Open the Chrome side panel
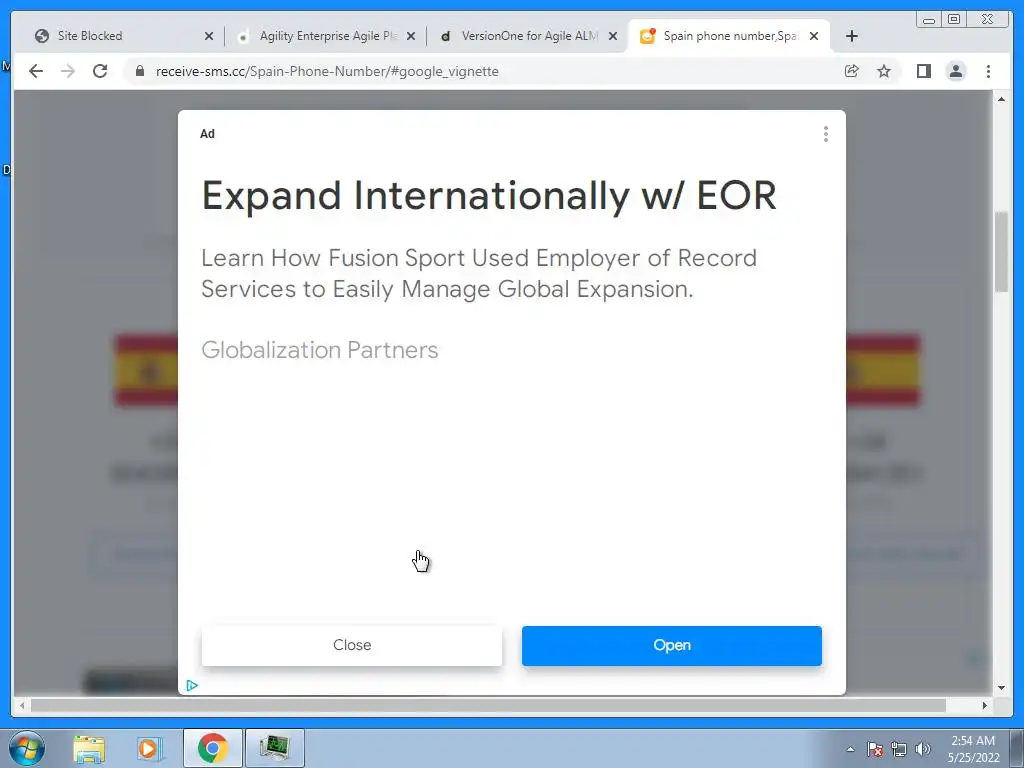This screenshot has height=768, width=1024. (x=923, y=71)
